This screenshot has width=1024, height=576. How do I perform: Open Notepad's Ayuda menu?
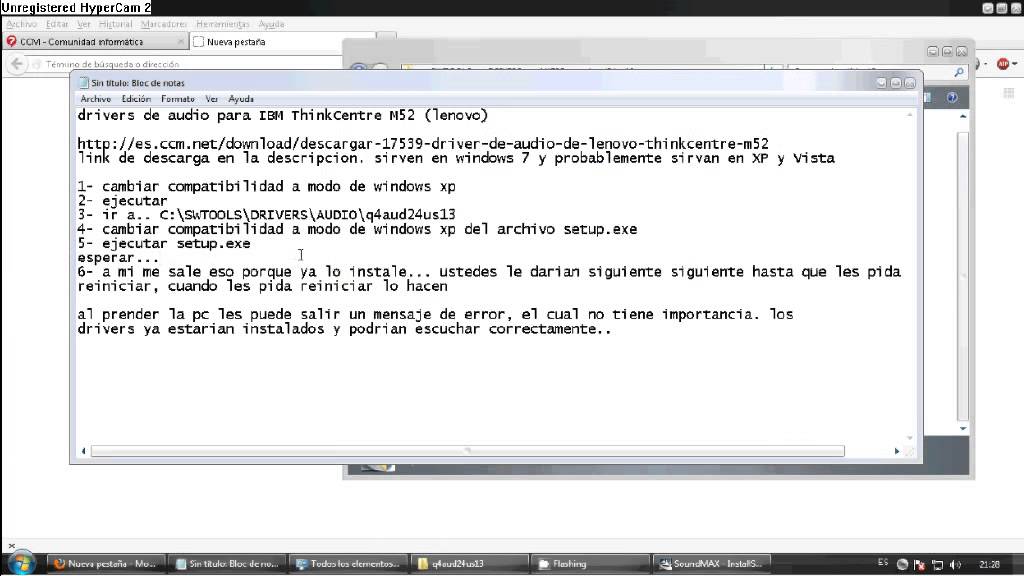(241, 99)
